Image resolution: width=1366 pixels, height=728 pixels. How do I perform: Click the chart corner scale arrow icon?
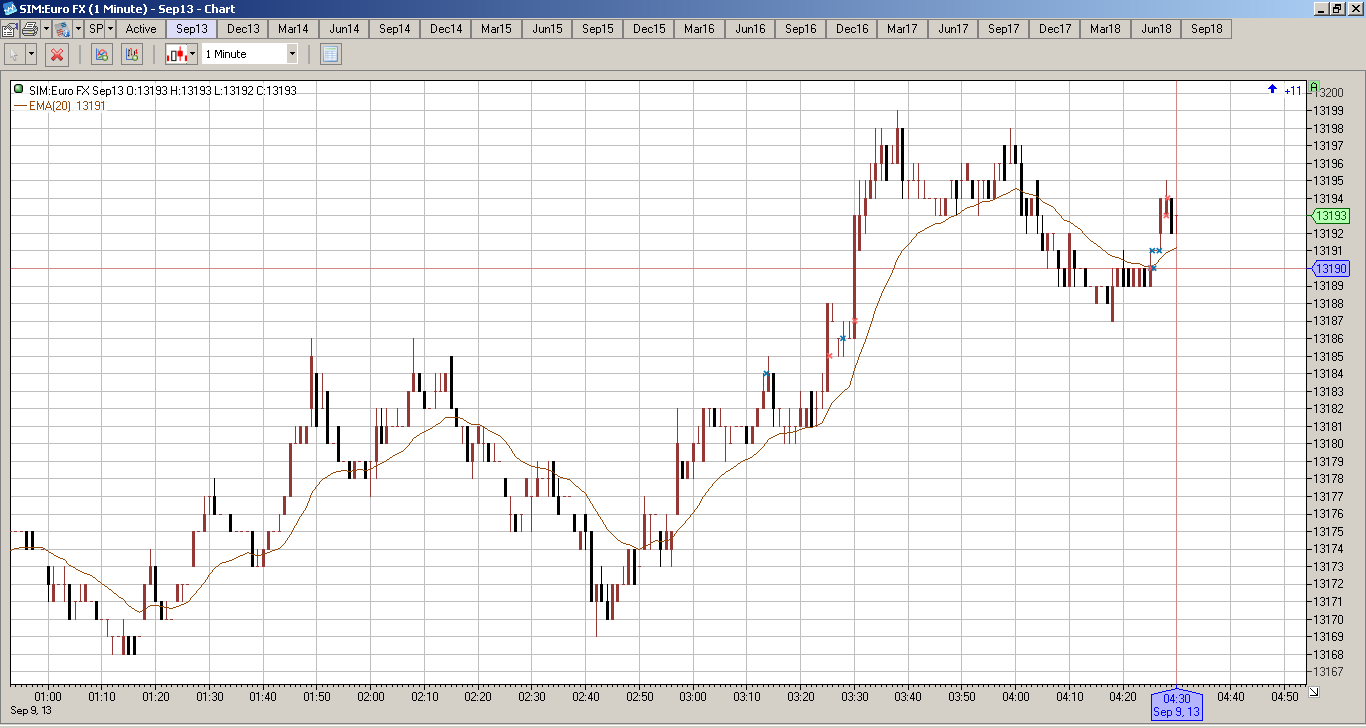tap(1314, 691)
